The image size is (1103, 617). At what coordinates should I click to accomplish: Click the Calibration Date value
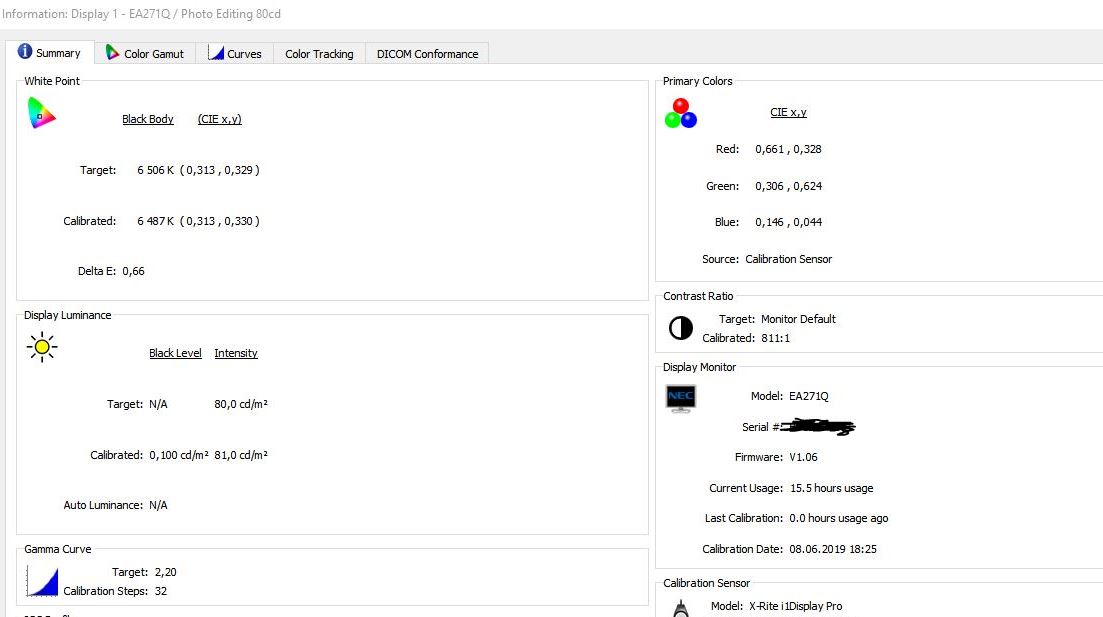tap(833, 549)
